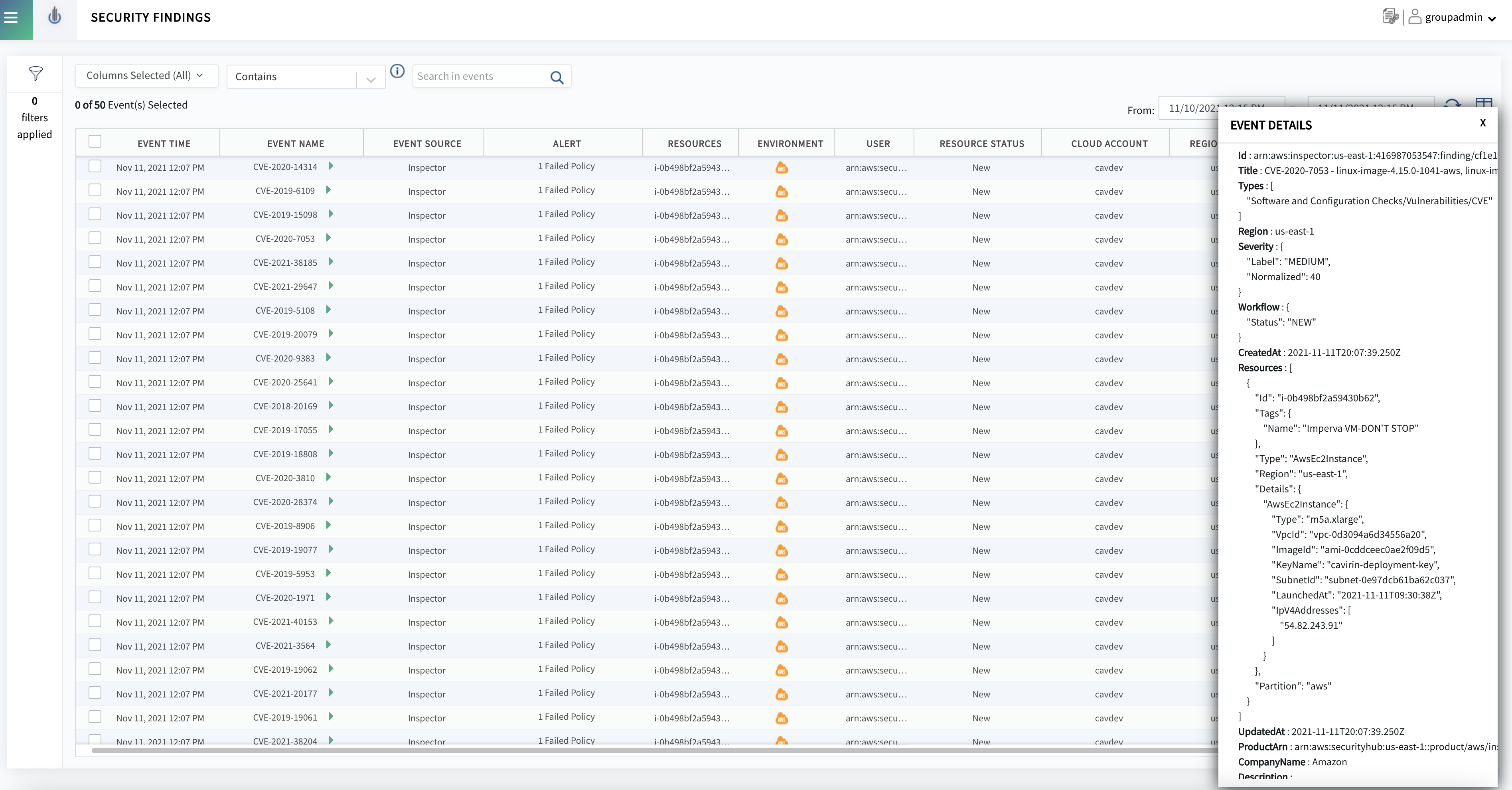Expand the groupadmin account menu arrow

click(1492, 19)
